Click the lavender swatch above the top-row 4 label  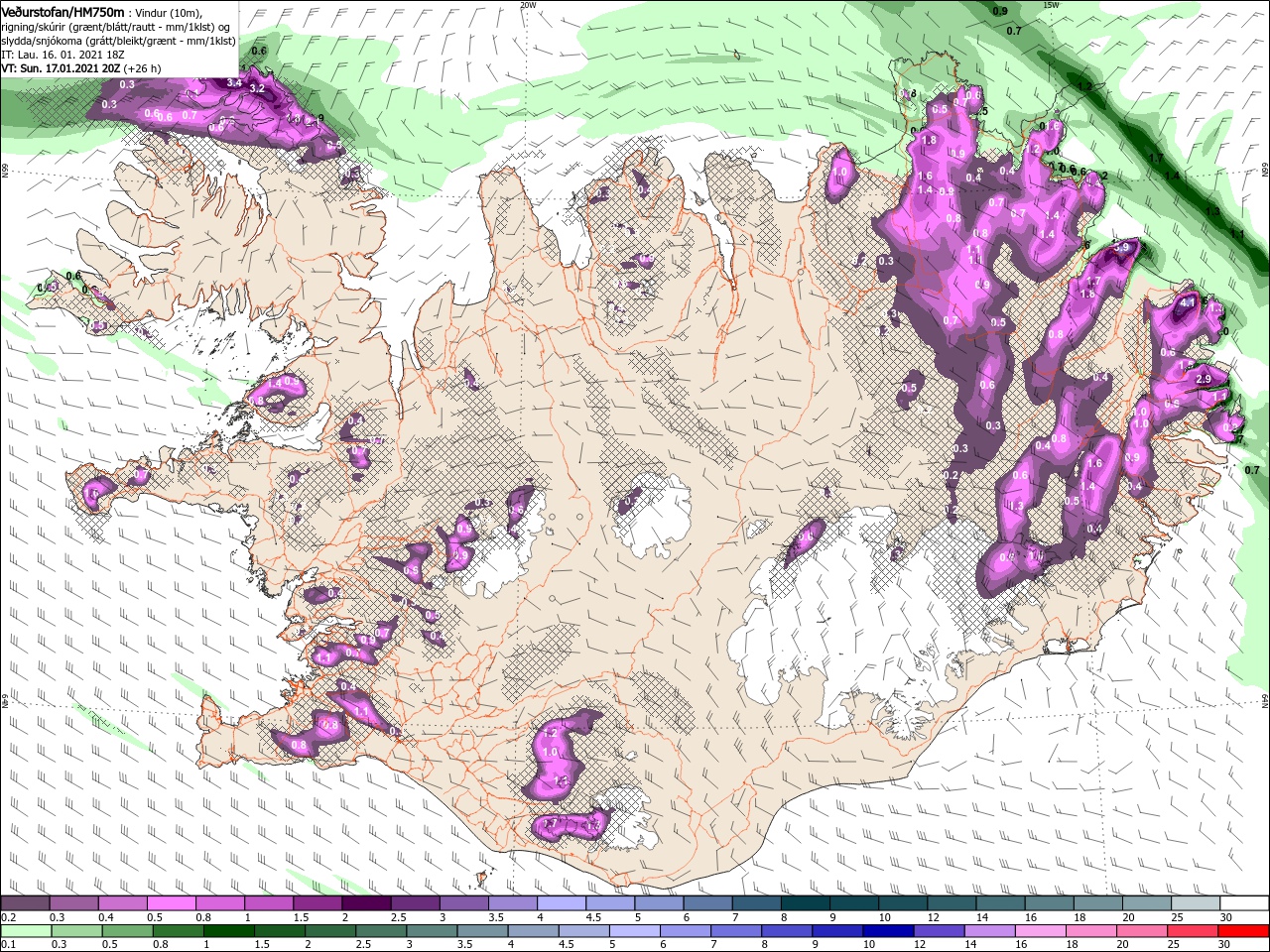561,903
